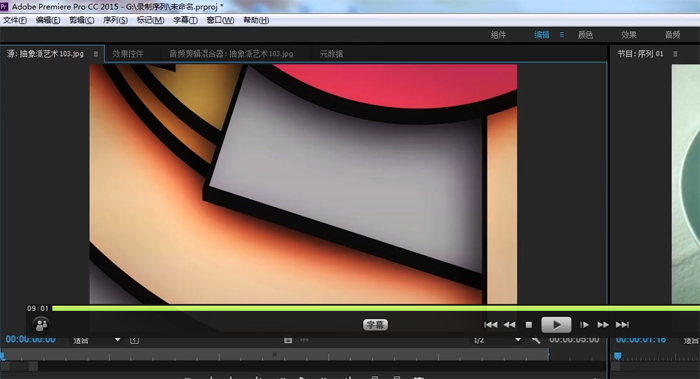Switch to the 组件 workspace
The image size is (700, 379).
coord(498,35)
